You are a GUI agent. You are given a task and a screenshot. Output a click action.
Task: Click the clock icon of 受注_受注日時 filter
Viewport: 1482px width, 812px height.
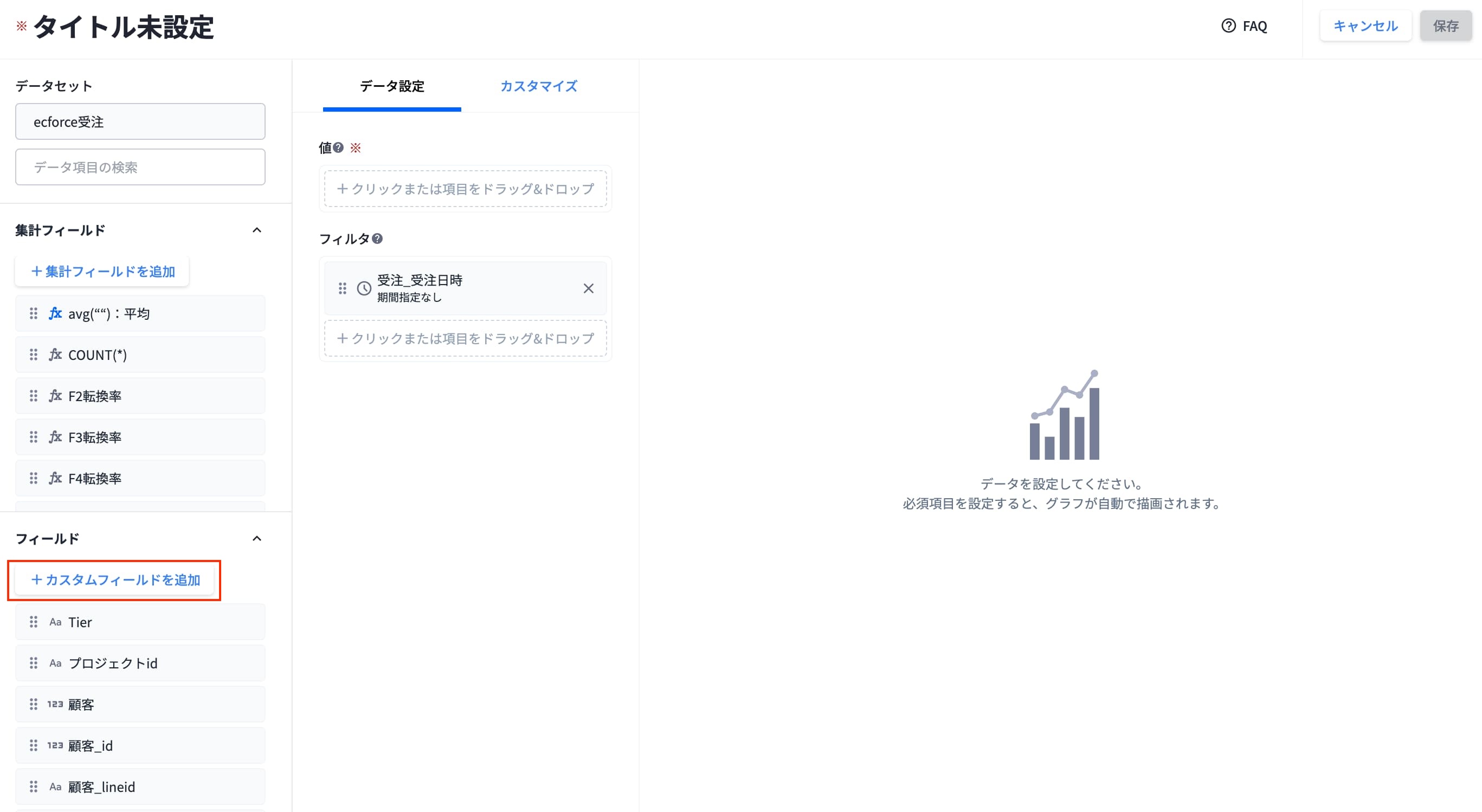tap(364, 288)
